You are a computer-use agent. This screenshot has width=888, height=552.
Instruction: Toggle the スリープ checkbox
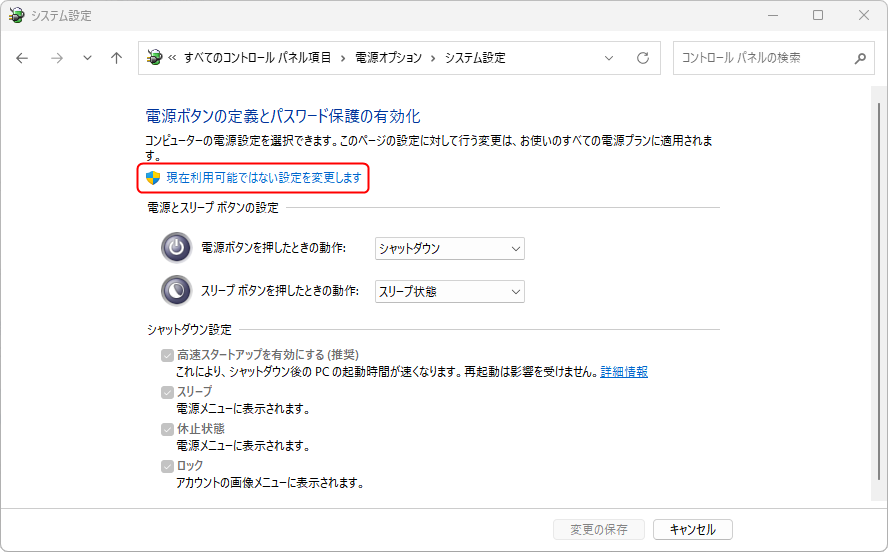167,392
